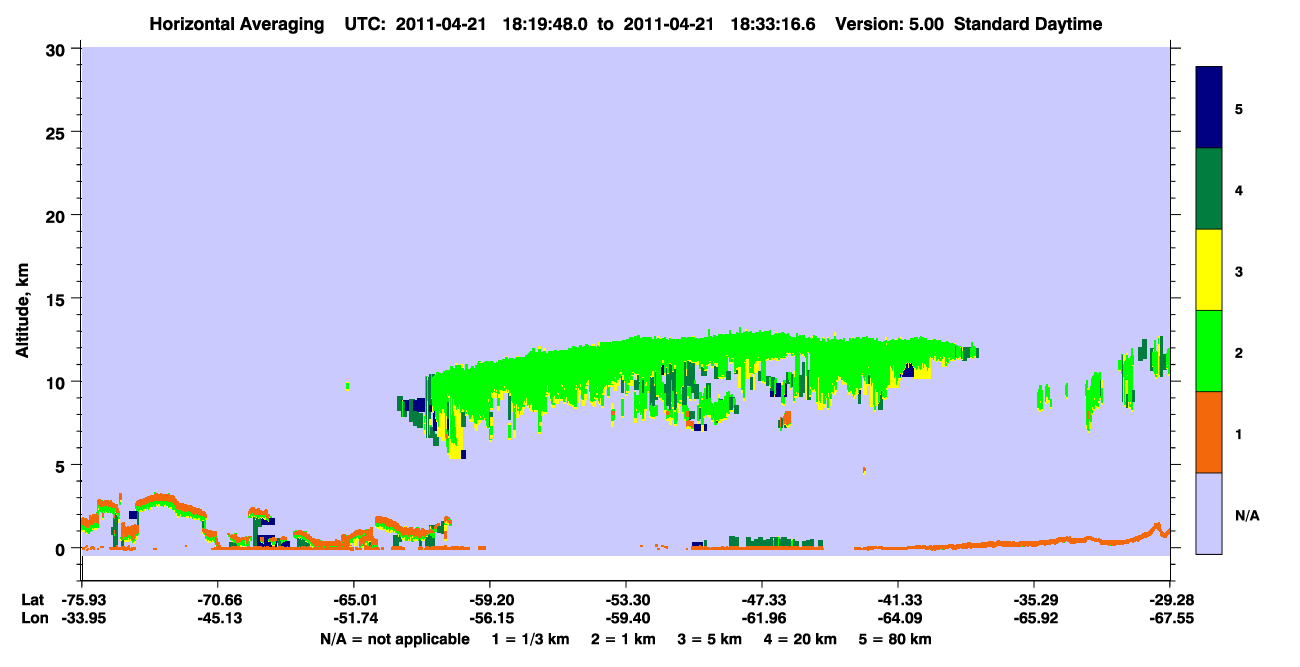Click the 'Lat' row label
1300x667 pixels.
32,600
